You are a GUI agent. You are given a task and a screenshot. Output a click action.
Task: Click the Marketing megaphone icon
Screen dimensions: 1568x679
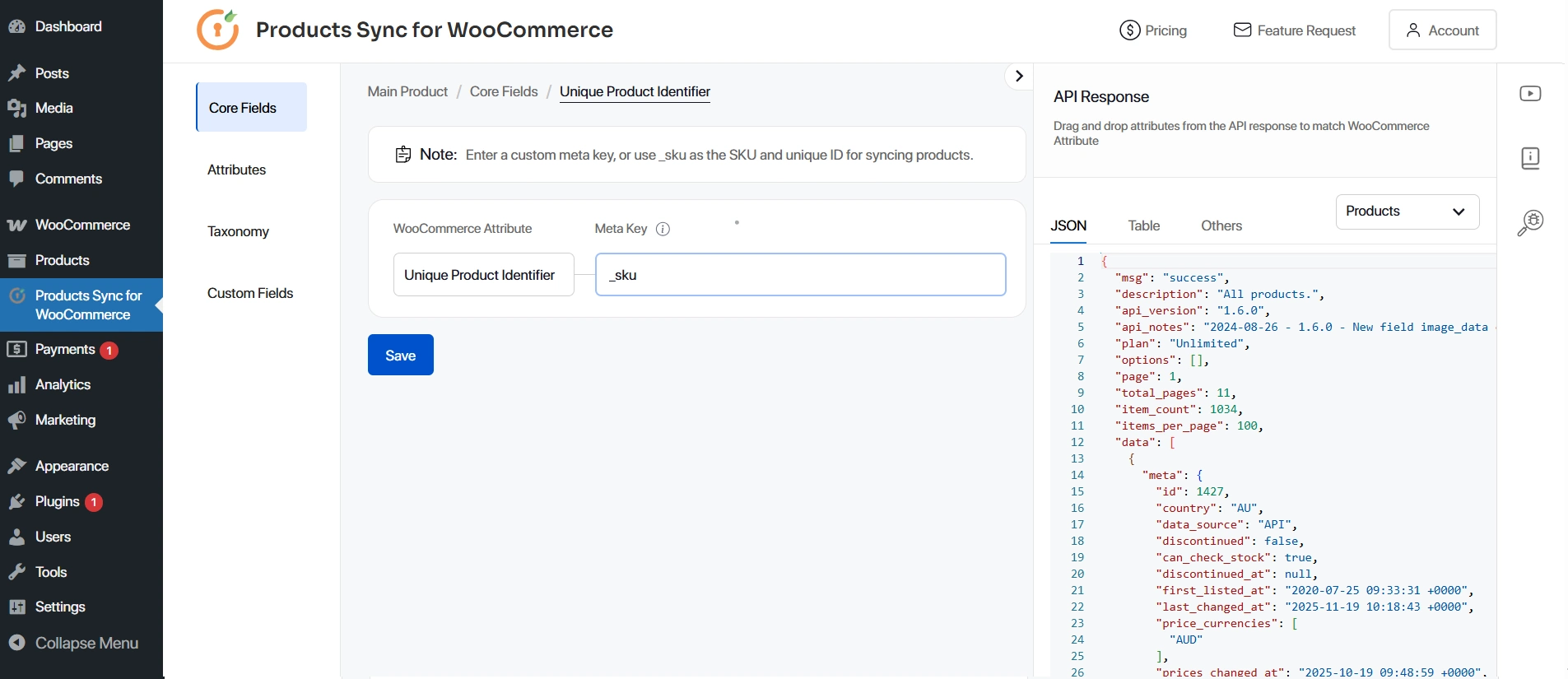[x=16, y=421]
